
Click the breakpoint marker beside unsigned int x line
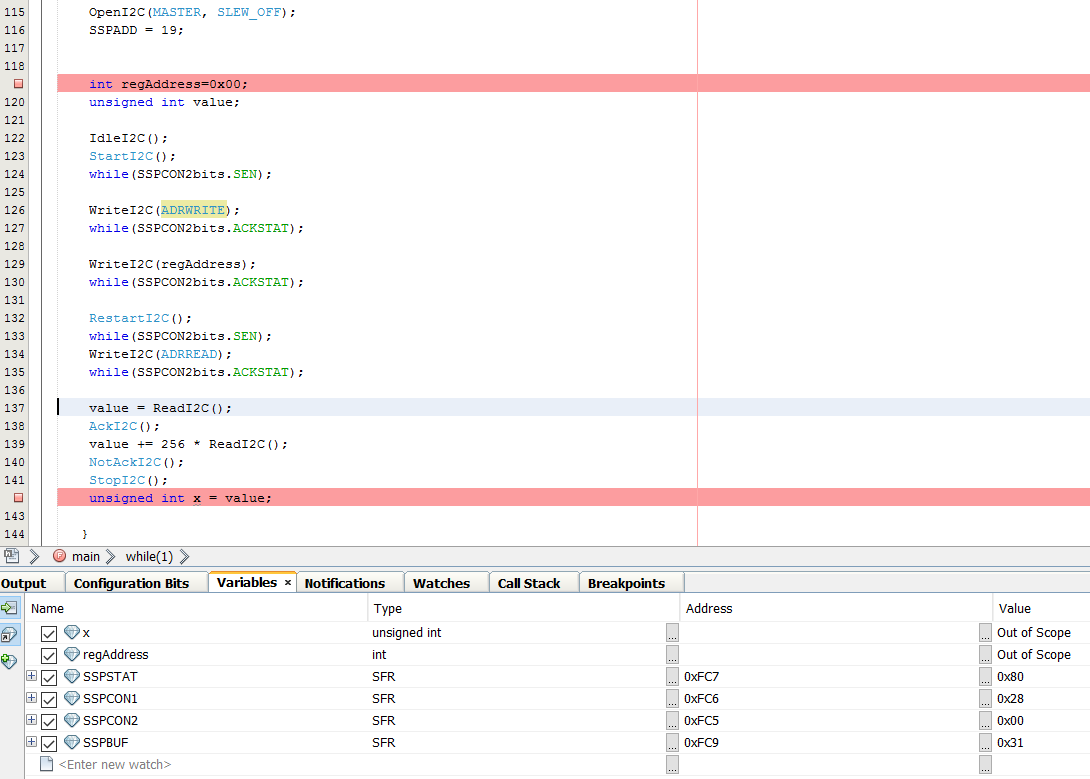pyautogui.click(x=19, y=498)
